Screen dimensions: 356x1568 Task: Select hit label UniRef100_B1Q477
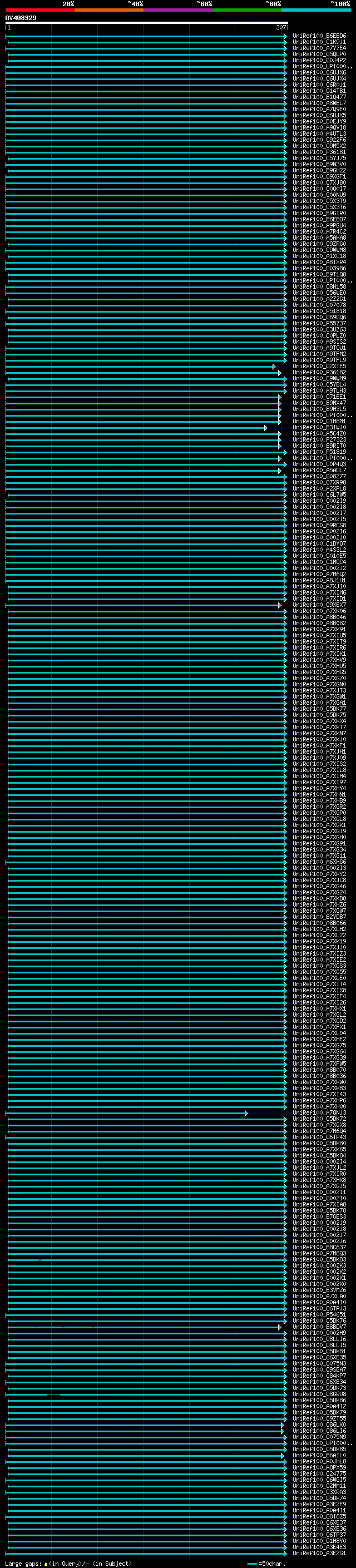pyautogui.click(x=319, y=97)
